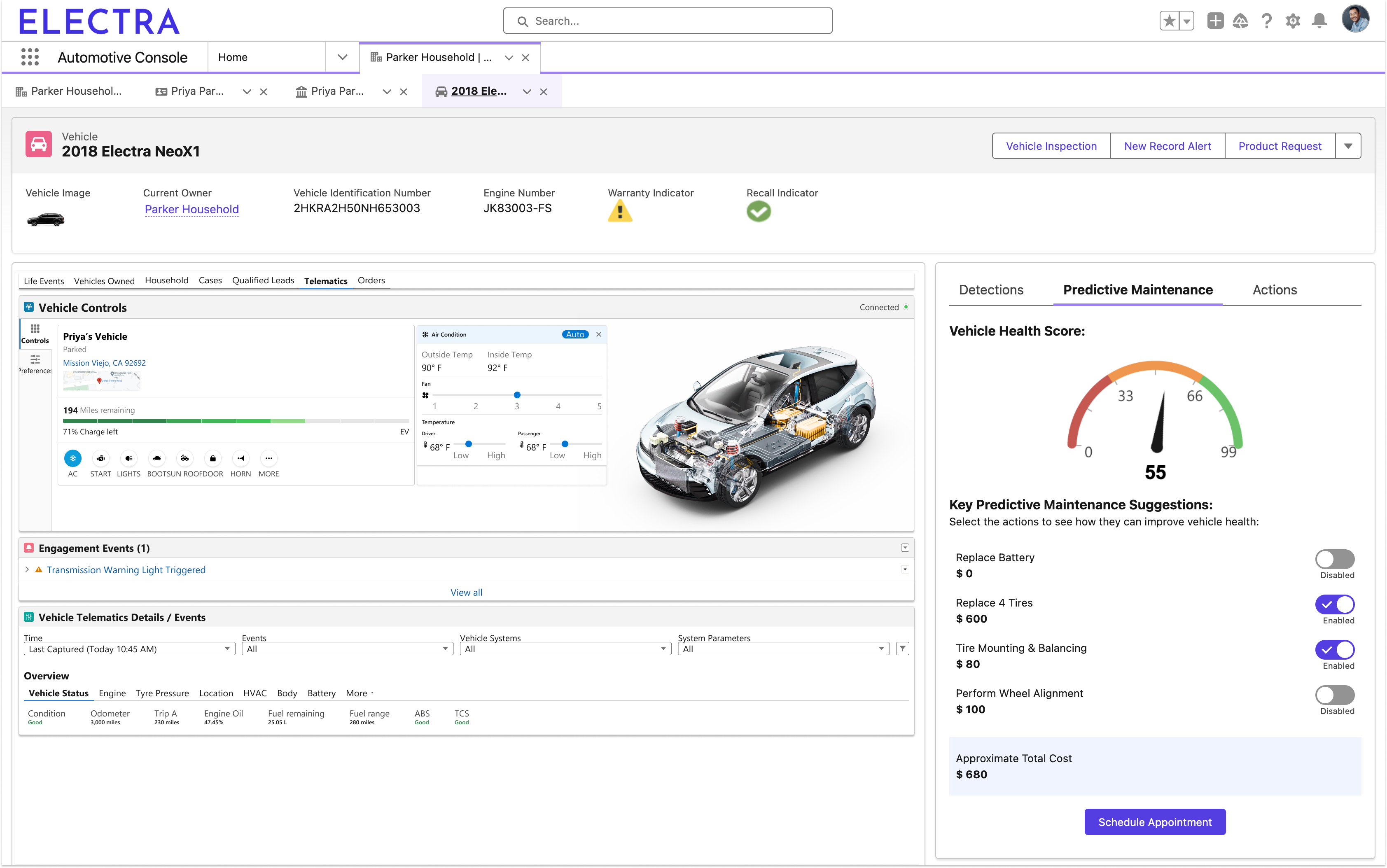Screen dimensions: 1387x868
Task: Switch to the Detections tab
Action: coord(991,290)
